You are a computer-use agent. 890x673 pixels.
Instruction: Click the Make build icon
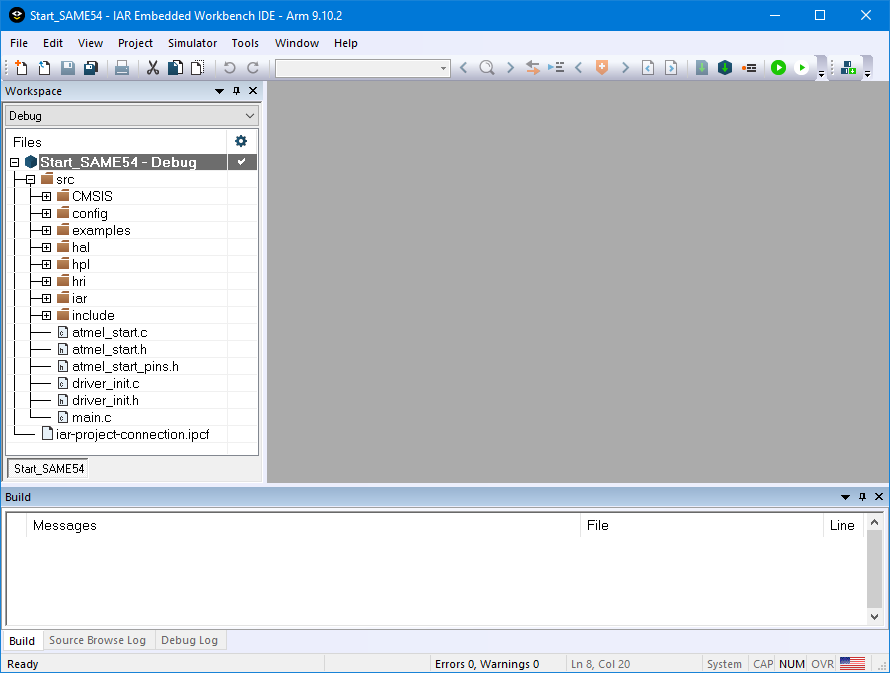point(725,68)
